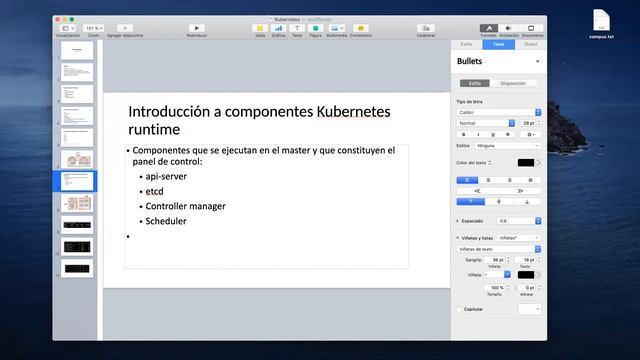Viewport: 640px width, 360px height.
Task: Toggle the Formato inspector button
Action: [489, 28]
